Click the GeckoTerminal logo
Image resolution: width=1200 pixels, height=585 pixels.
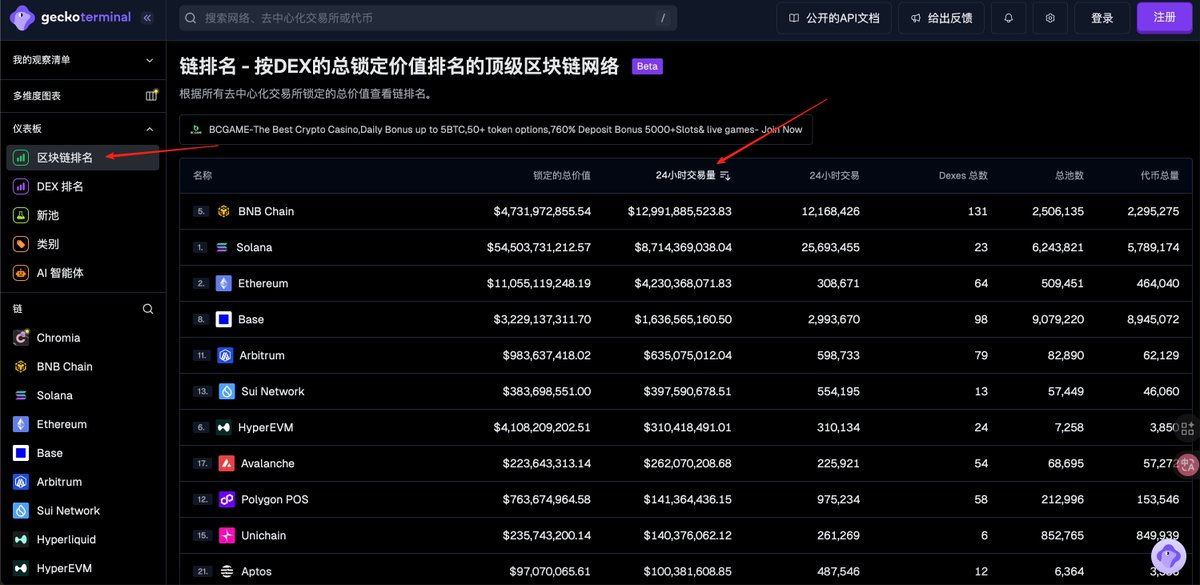70,17
